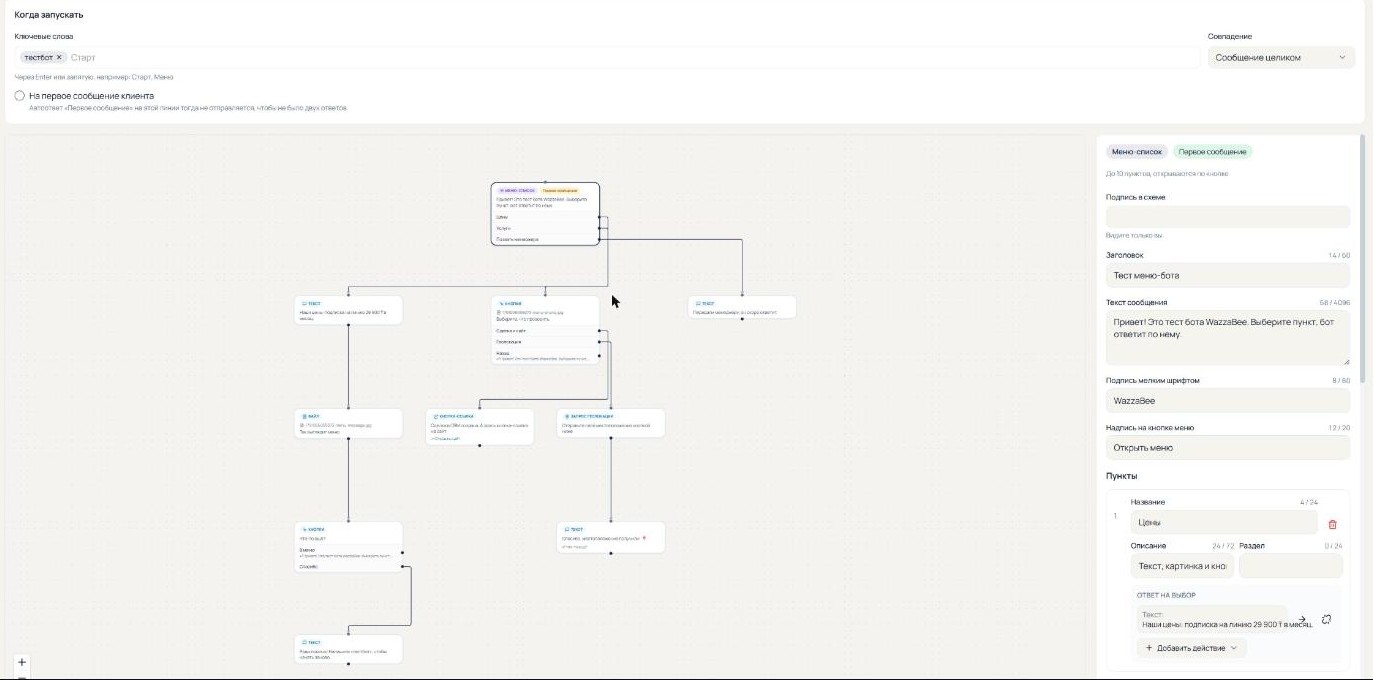Expand the Добавить действие dropdown chevron

pos(1233,648)
